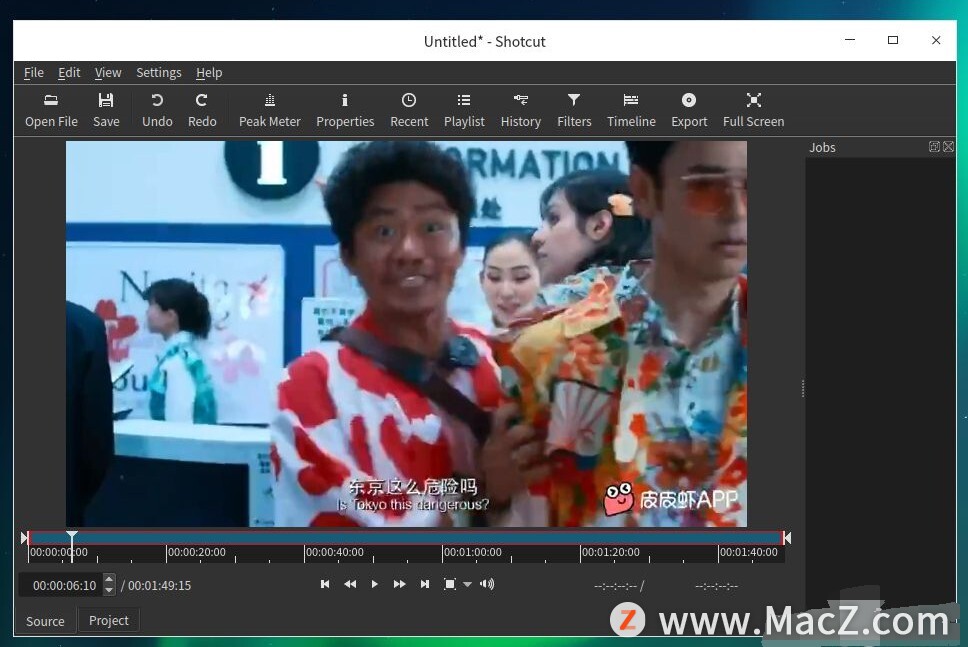Switch to Full Screen mode
This screenshot has height=647, width=968.
click(x=753, y=110)
